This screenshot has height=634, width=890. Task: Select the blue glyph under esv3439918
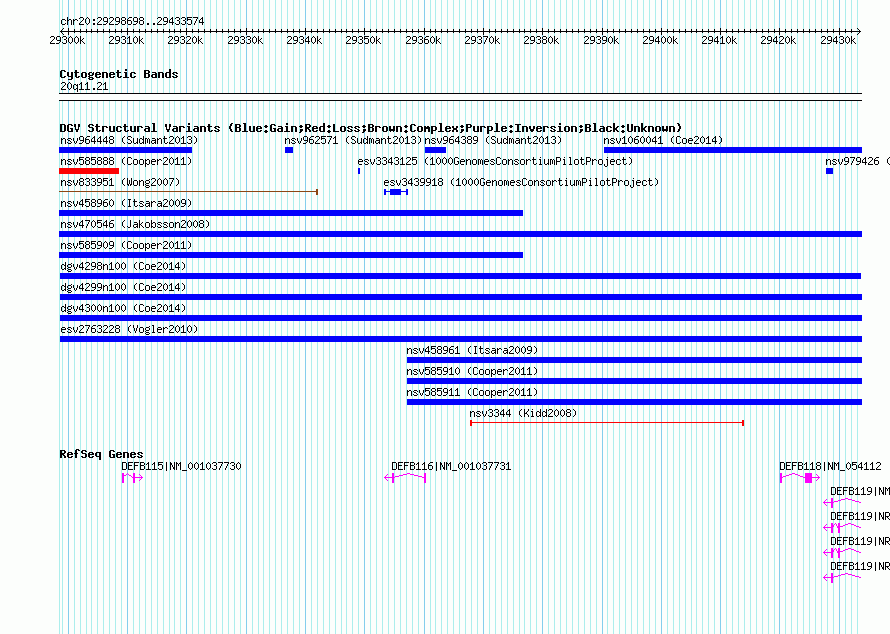(x=396, y=192)
